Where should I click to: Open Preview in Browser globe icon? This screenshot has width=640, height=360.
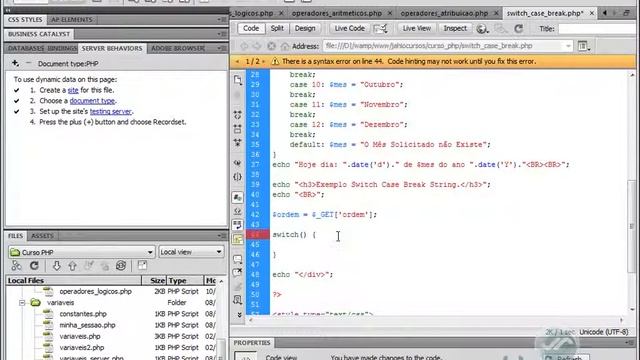click(482, 29)
